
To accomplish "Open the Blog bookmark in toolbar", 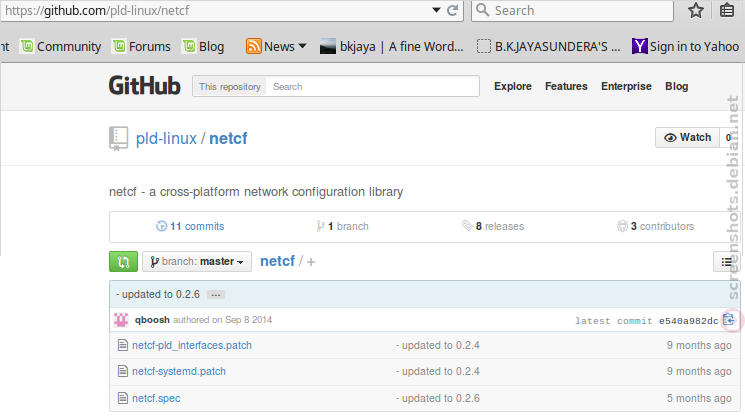I will click(204, 47).
